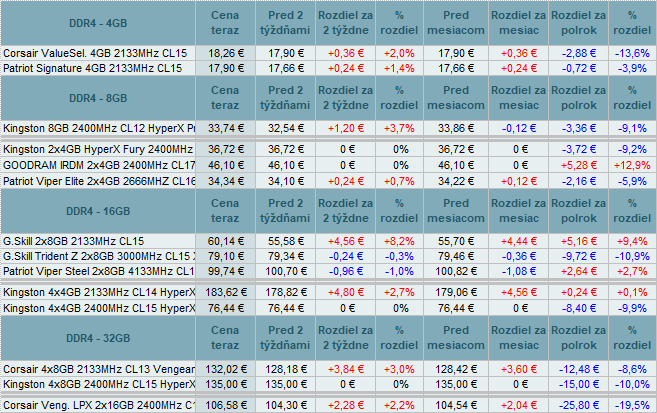Click the -9,72 € half-year difference

pyautogui.click(x=579, y=256)
